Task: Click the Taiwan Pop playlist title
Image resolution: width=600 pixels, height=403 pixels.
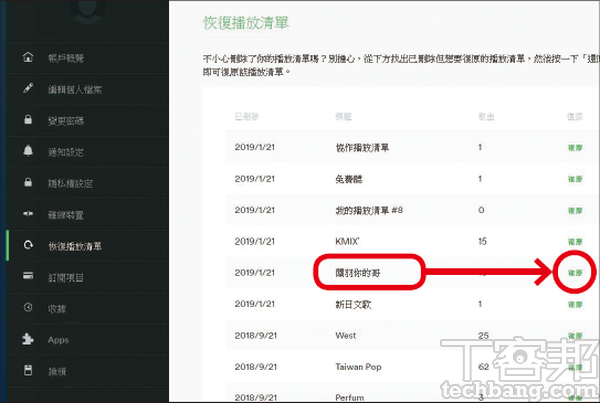Action: (x=358, y=367)
